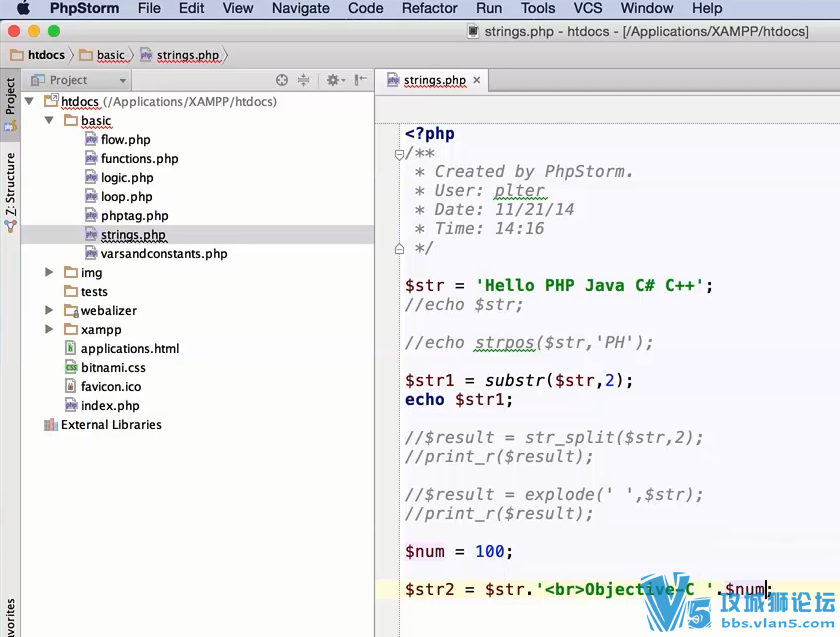Screen dimensions: 840x637
Task: Open the File menu
Action: click(149, 8)
